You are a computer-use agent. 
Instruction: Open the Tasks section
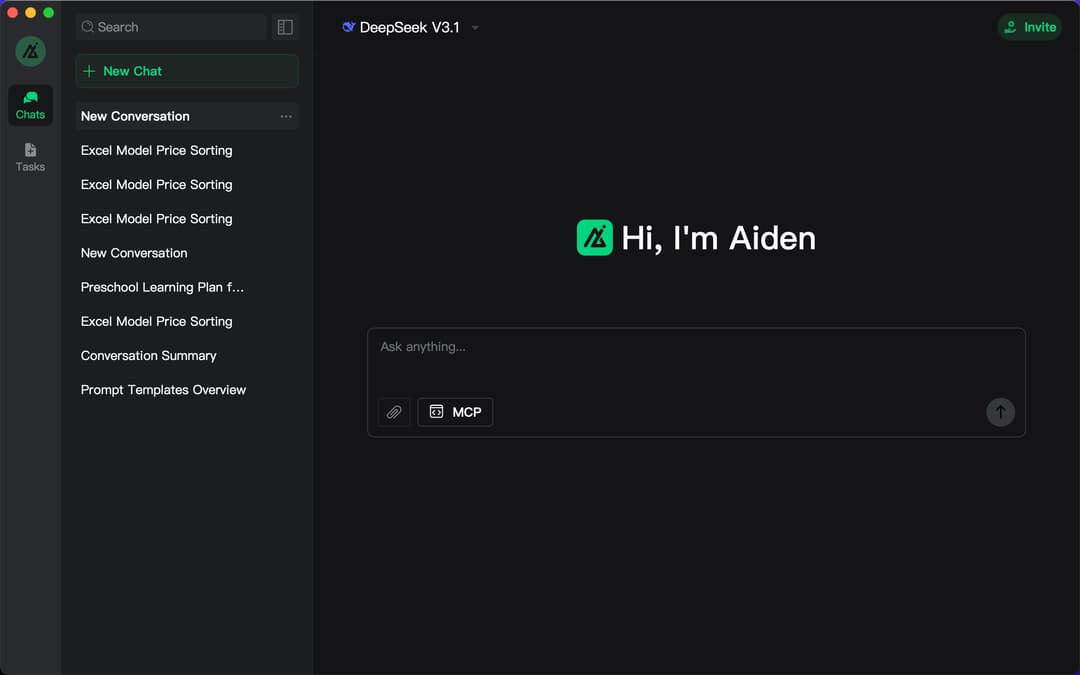pyautogui.click(x=30, y=157)
